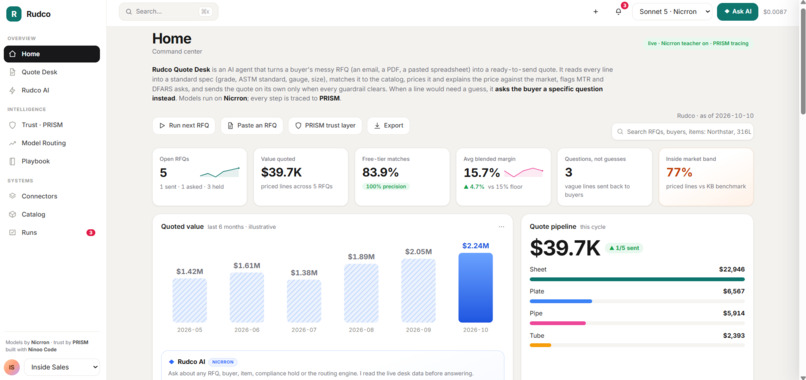806x380 pixels.
Task: Open the Avg blended margin card
Action: pos(503,177)
